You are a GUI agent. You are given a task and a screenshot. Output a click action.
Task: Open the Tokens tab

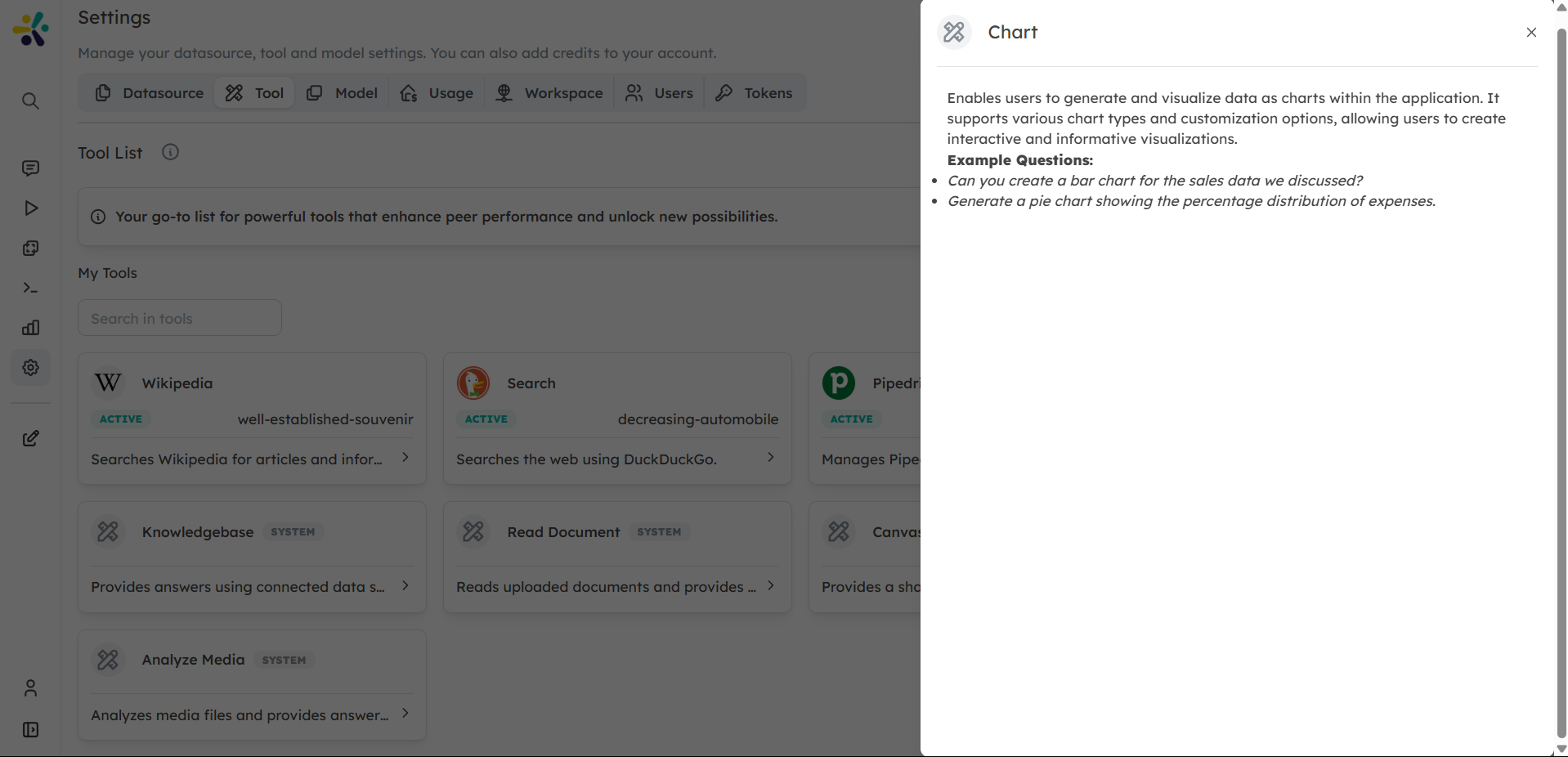click(x=754, y=93)
